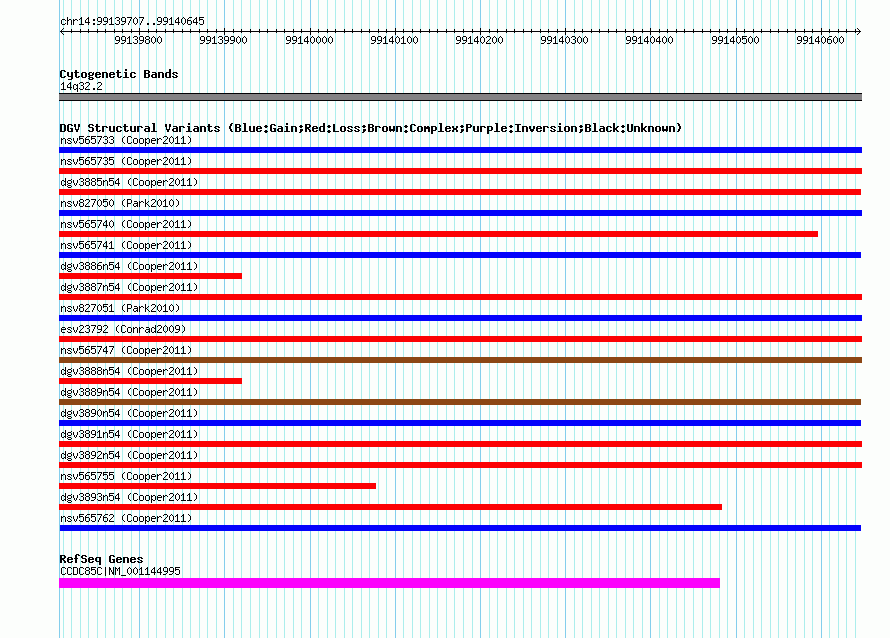The width and height of the screenshot is (890, 638).
Task: Click the short red bar under dgv3888n54
Action: pyautogui.click(x=150, y=381)
